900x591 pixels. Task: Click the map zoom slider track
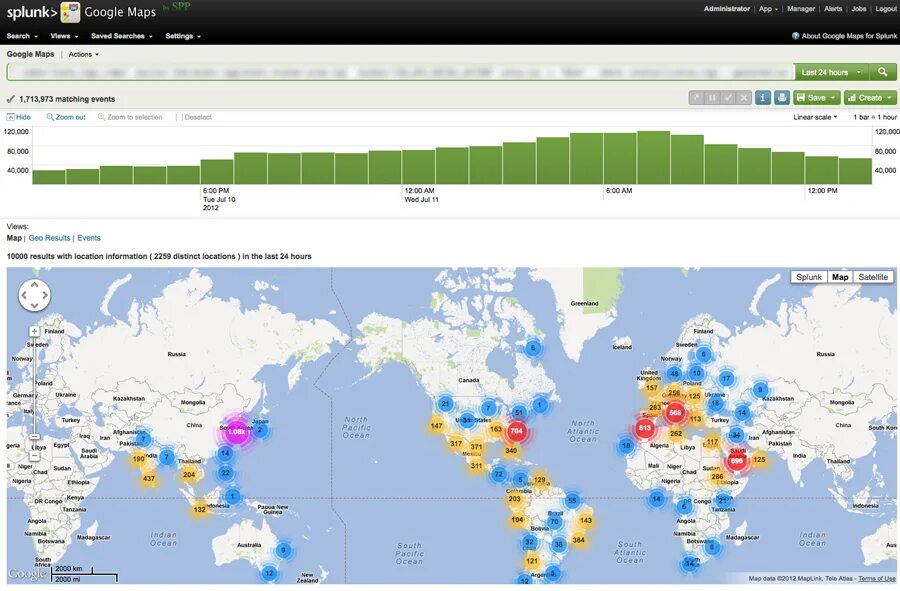34,394
